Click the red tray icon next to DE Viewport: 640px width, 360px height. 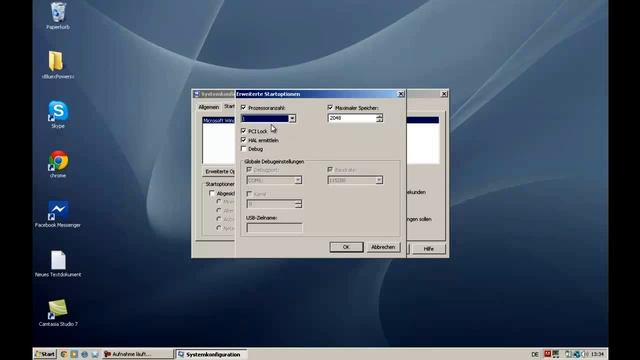[x=547, y=354]
